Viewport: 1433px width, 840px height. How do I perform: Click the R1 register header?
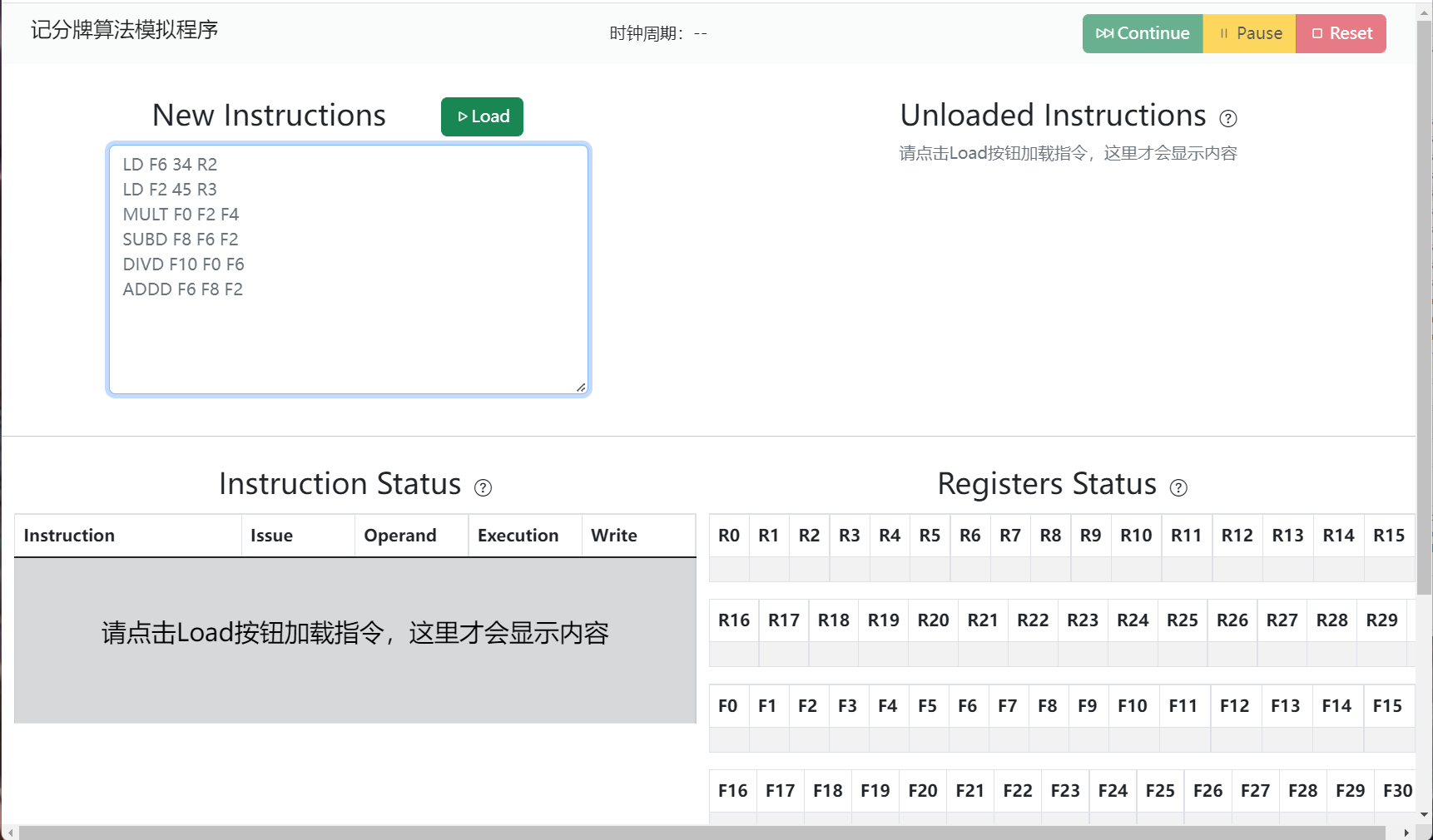(x=769, y=536)
